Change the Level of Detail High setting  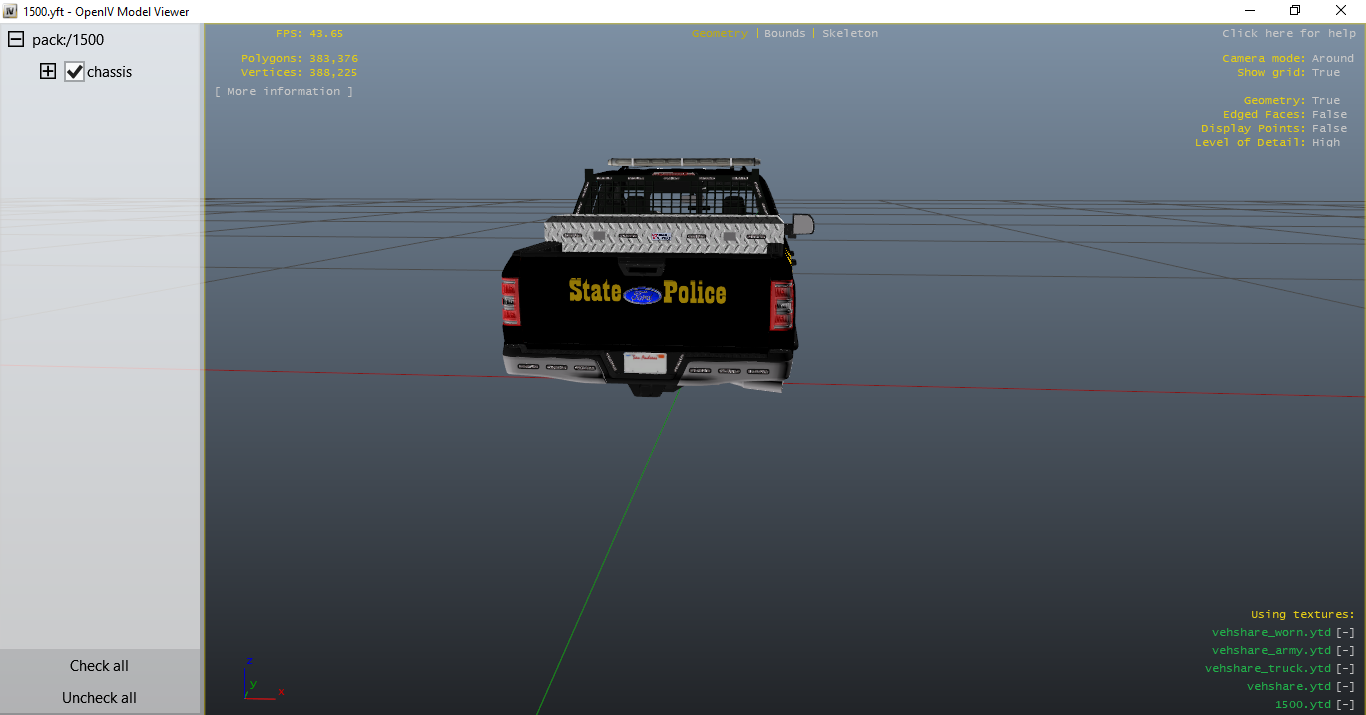pyautogui.click(x=1326, y=143)
